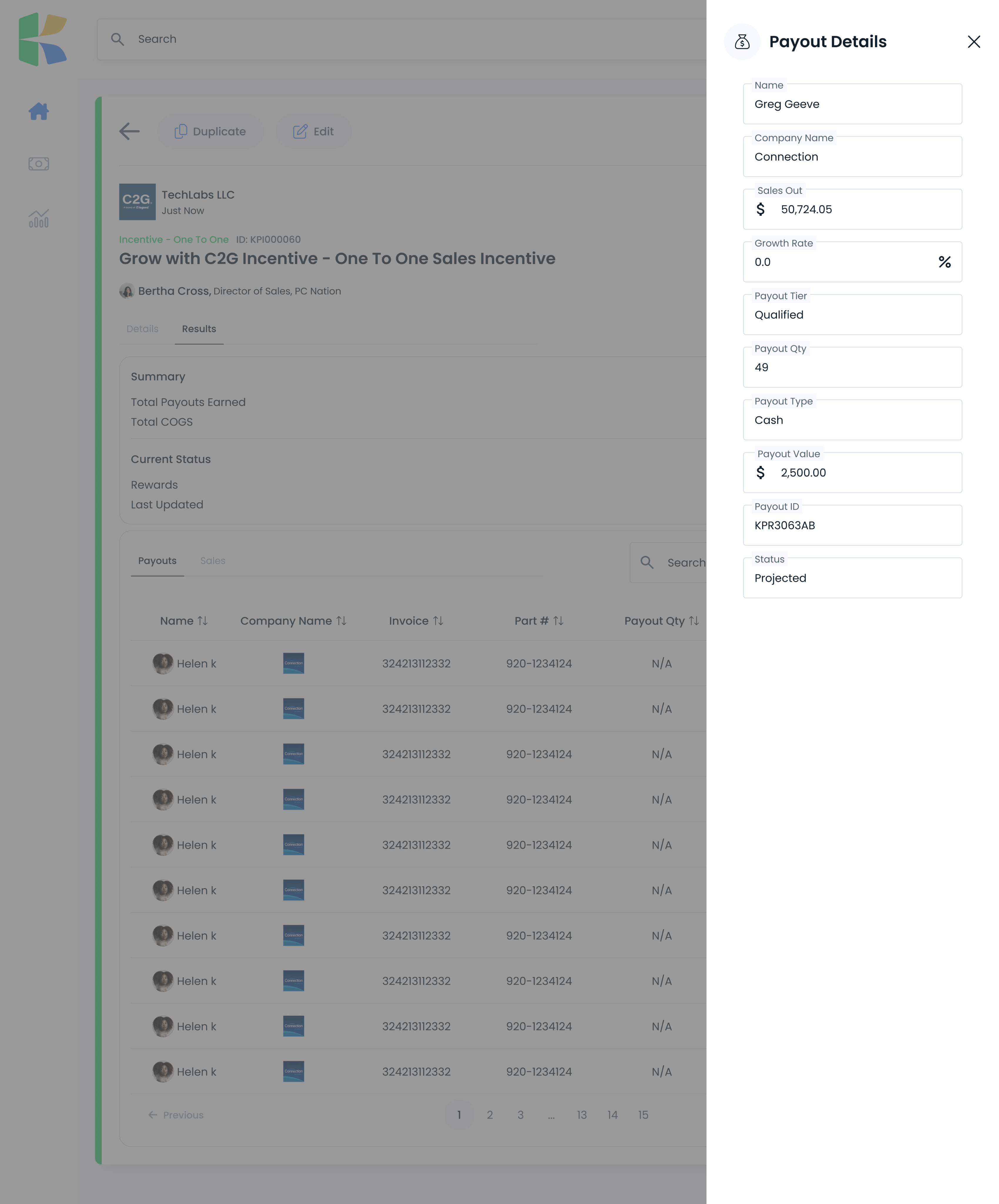Screen dimensions: 999x1204
Task: Click the Edit button
Action: pos(313,131)
